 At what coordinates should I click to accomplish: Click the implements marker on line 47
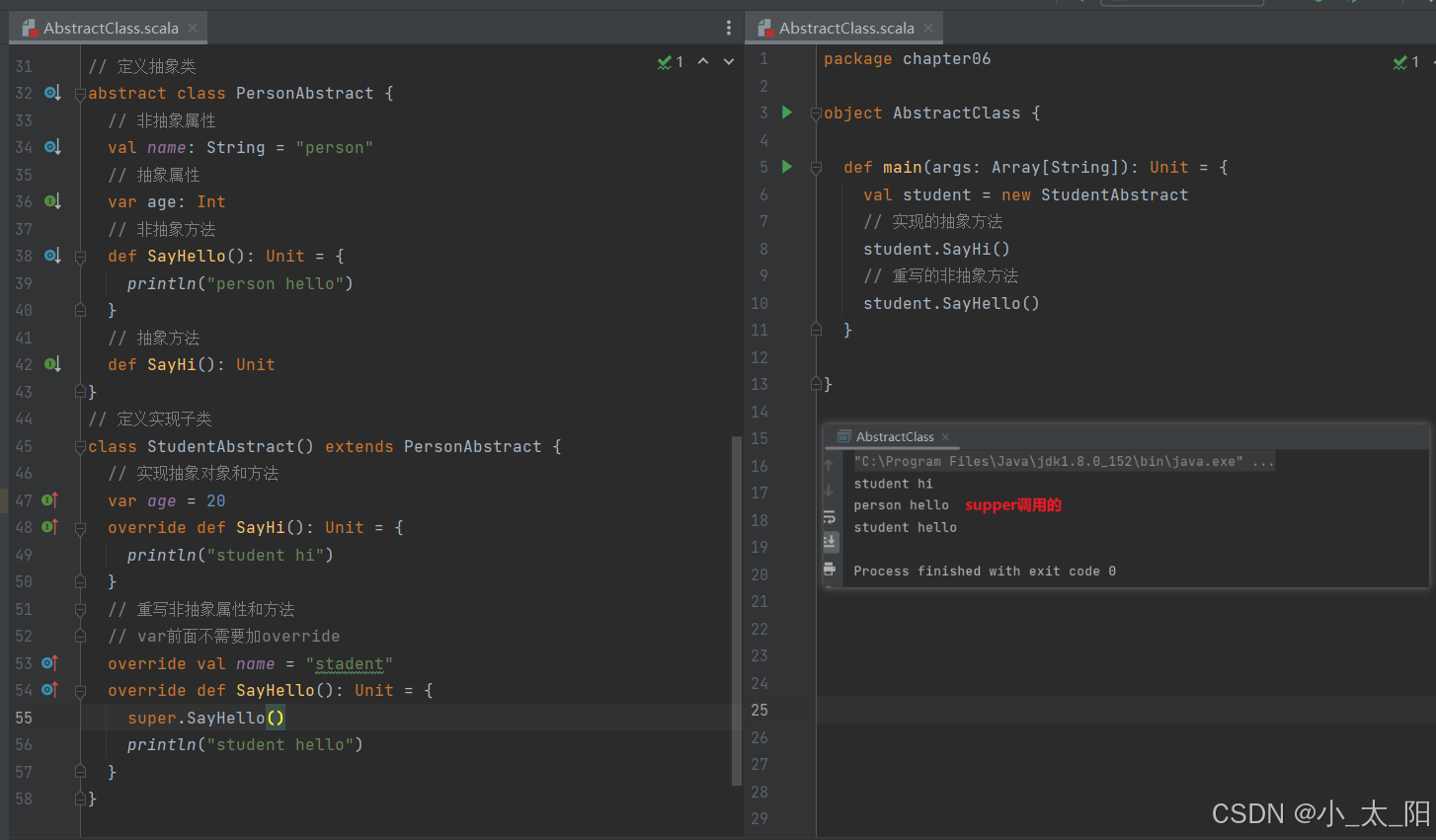(x=50, y=500)
